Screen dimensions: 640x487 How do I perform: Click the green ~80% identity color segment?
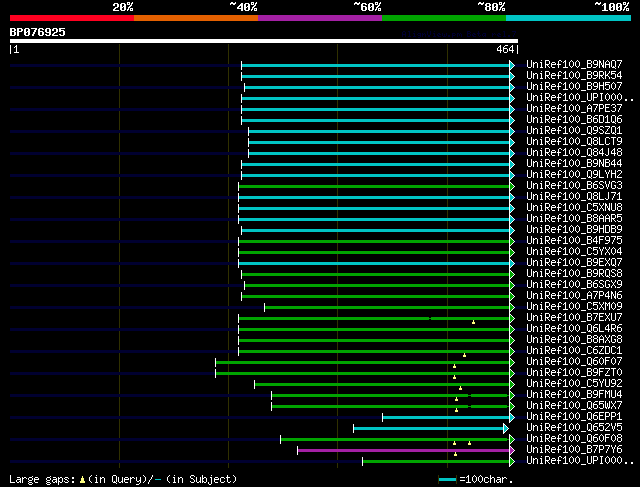(444, 18)
